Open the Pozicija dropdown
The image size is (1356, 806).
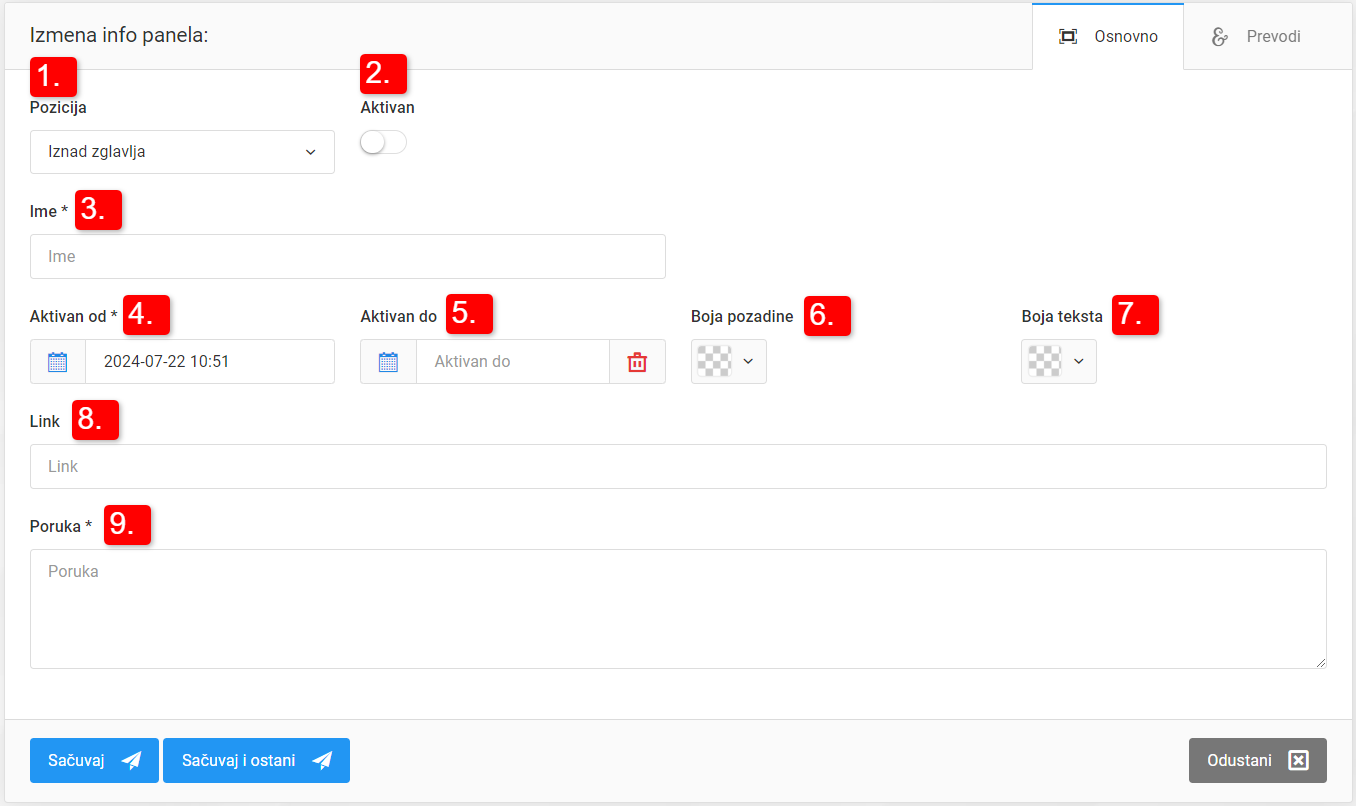182,152
